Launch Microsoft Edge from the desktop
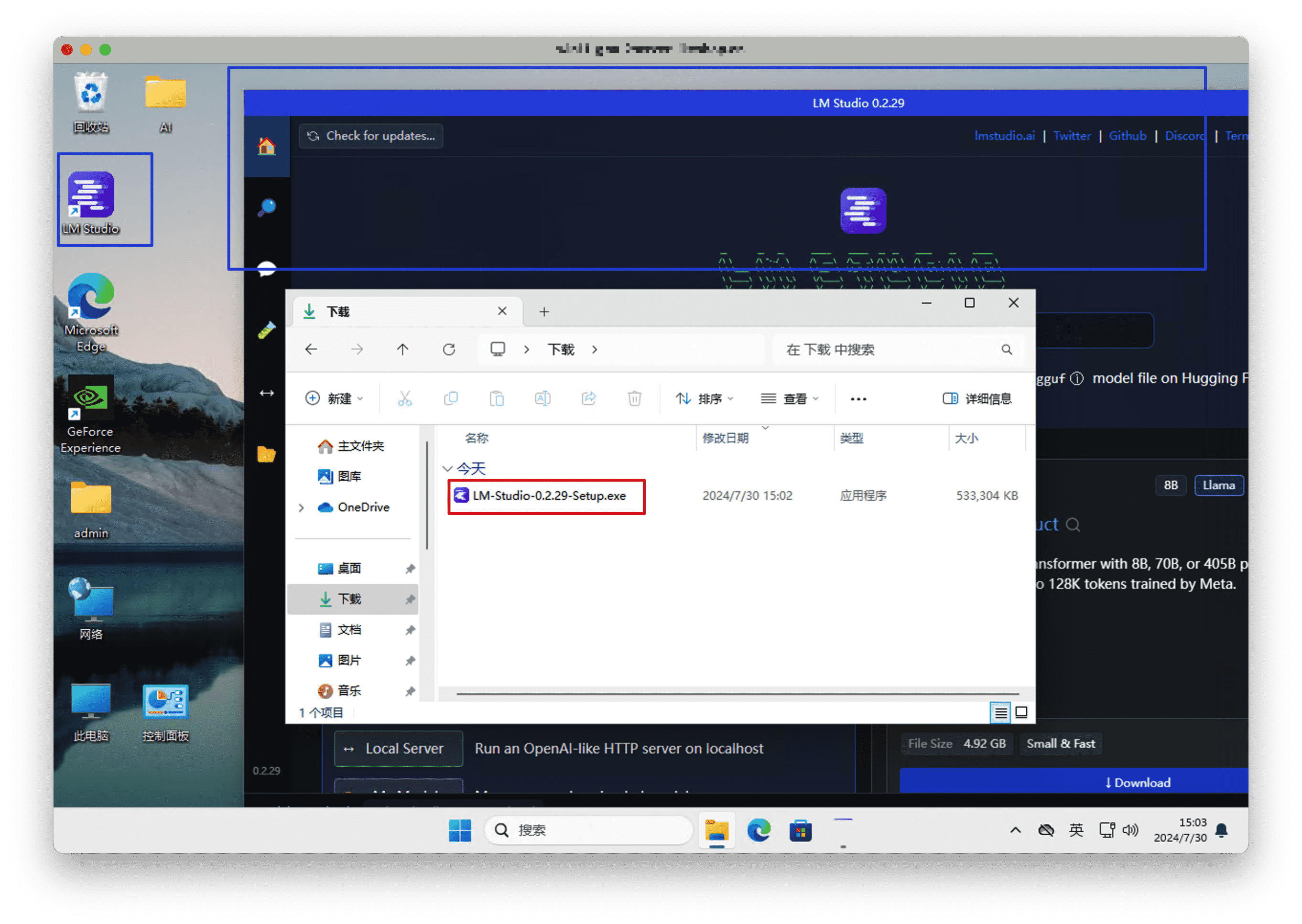 click(x=91, y=312)
